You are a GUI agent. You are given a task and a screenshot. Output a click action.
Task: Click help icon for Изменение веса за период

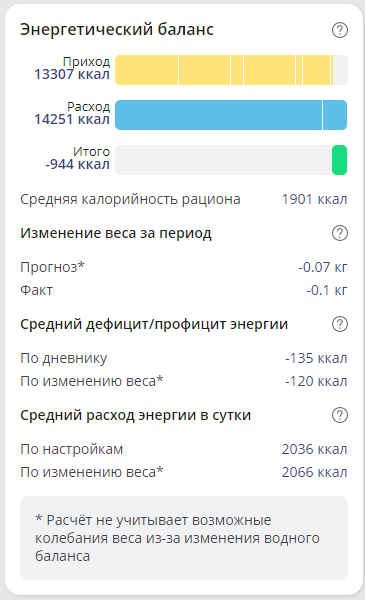pyautogui.click(x=339, y=233)
